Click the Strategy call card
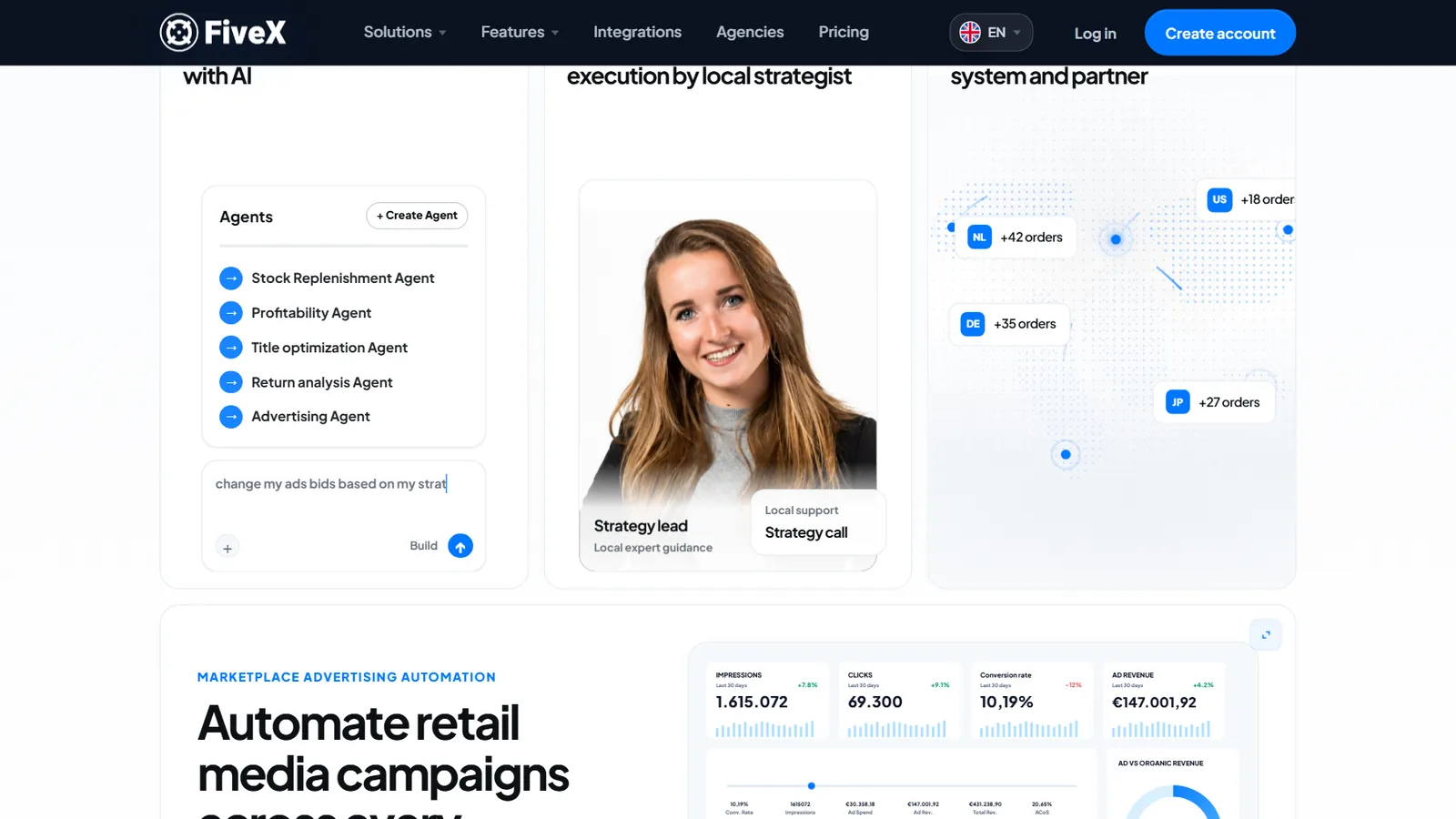Viewport: 1456px width, 819px height. pos(817,522)
